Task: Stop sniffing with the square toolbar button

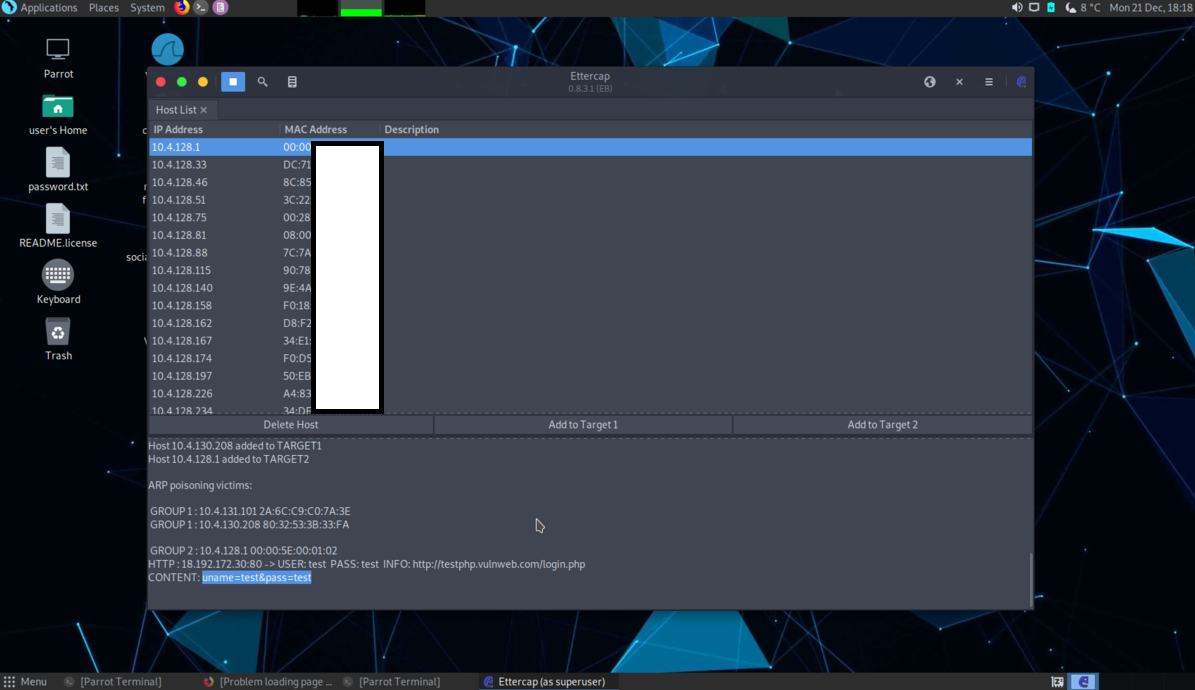Action: click(x=233, y=82)
